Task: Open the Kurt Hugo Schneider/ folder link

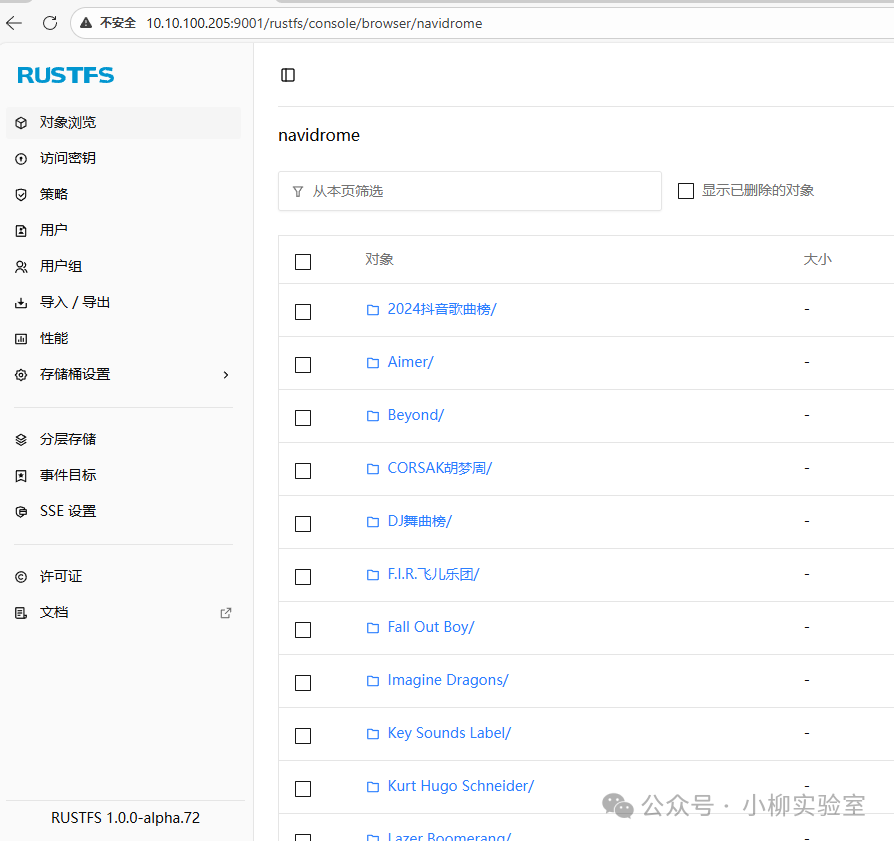Action: 461,787
